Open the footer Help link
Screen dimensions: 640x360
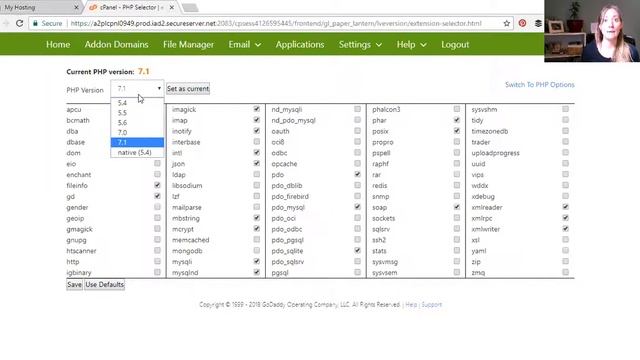point(411,304)
